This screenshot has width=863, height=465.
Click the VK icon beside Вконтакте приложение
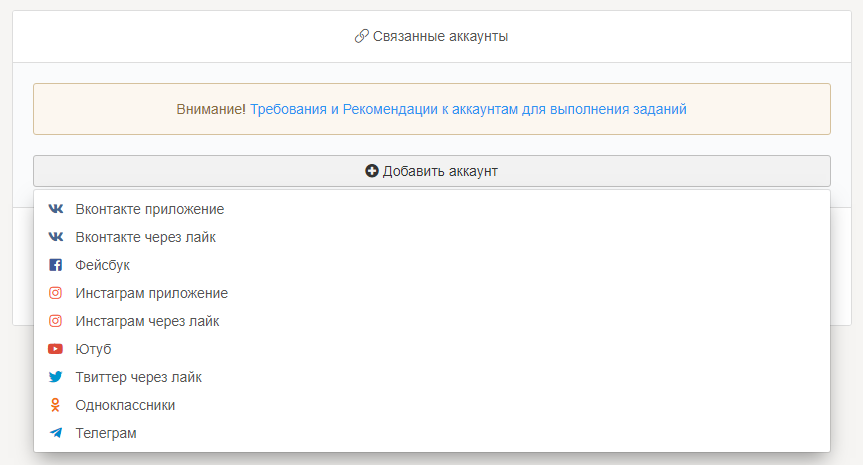(x=56, y=210)
